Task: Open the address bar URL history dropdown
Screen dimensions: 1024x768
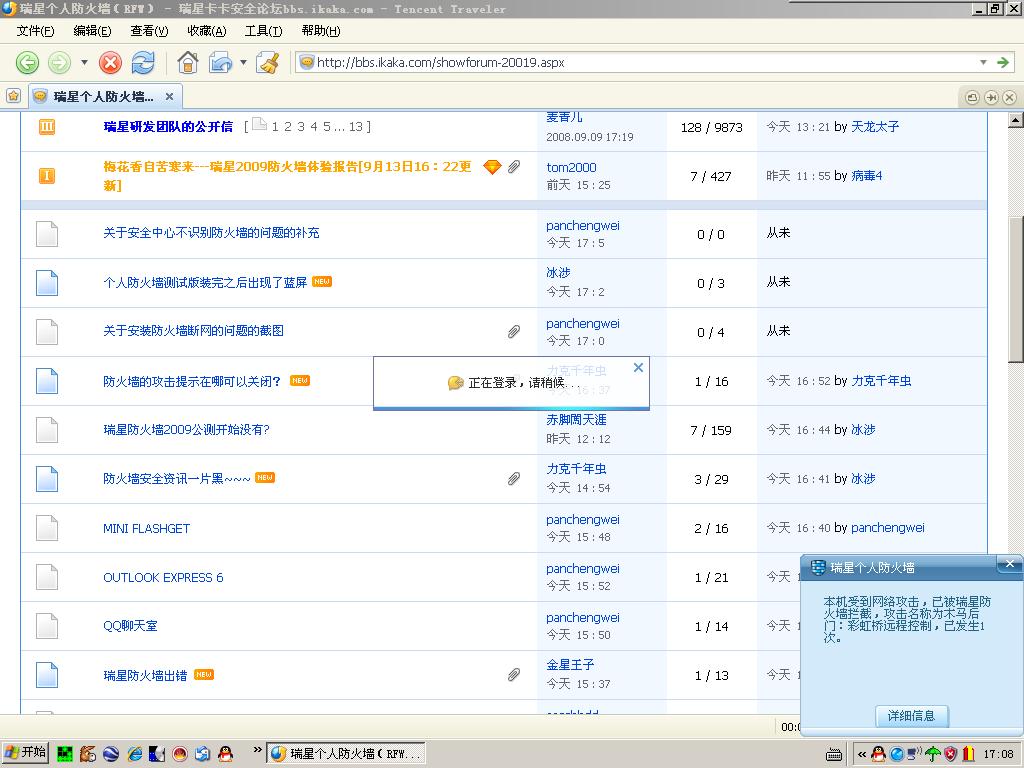Action: 983,62
